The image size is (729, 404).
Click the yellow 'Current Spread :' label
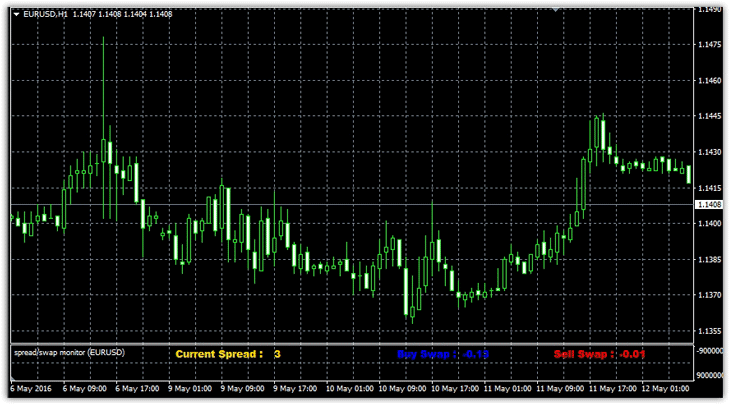(219, 354)
